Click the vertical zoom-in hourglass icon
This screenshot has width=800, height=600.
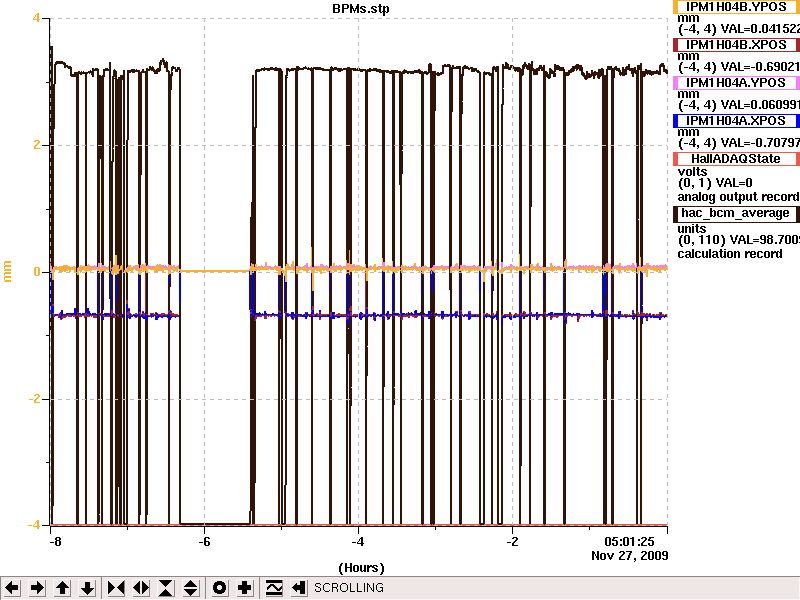(166, 588)
